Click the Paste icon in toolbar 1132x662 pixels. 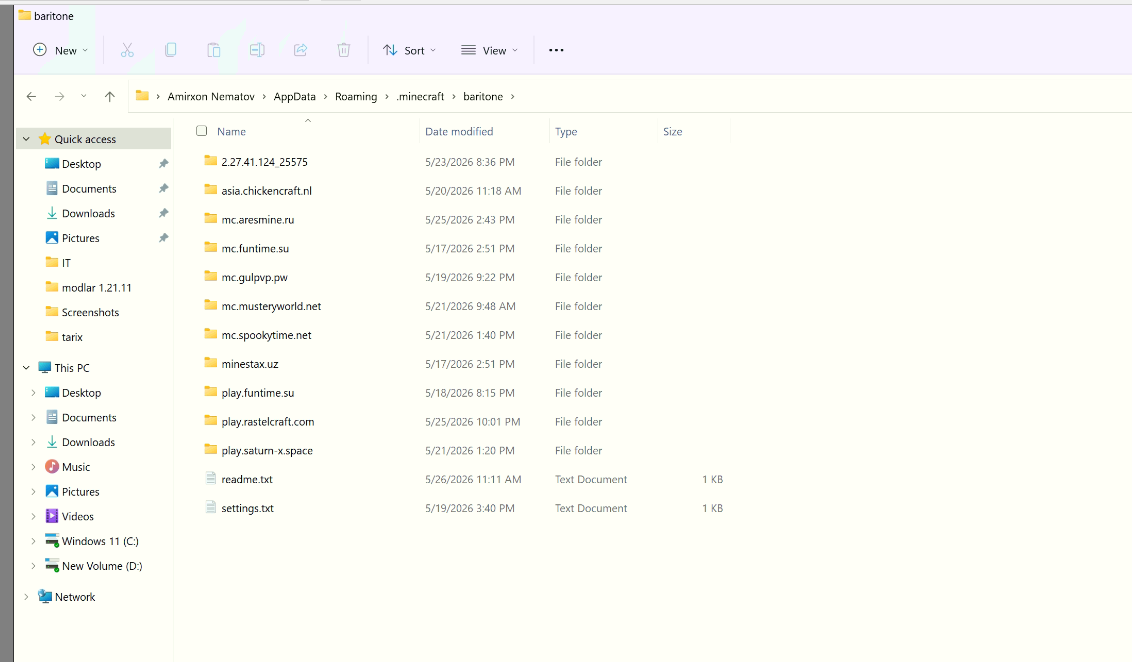[214, 50]
